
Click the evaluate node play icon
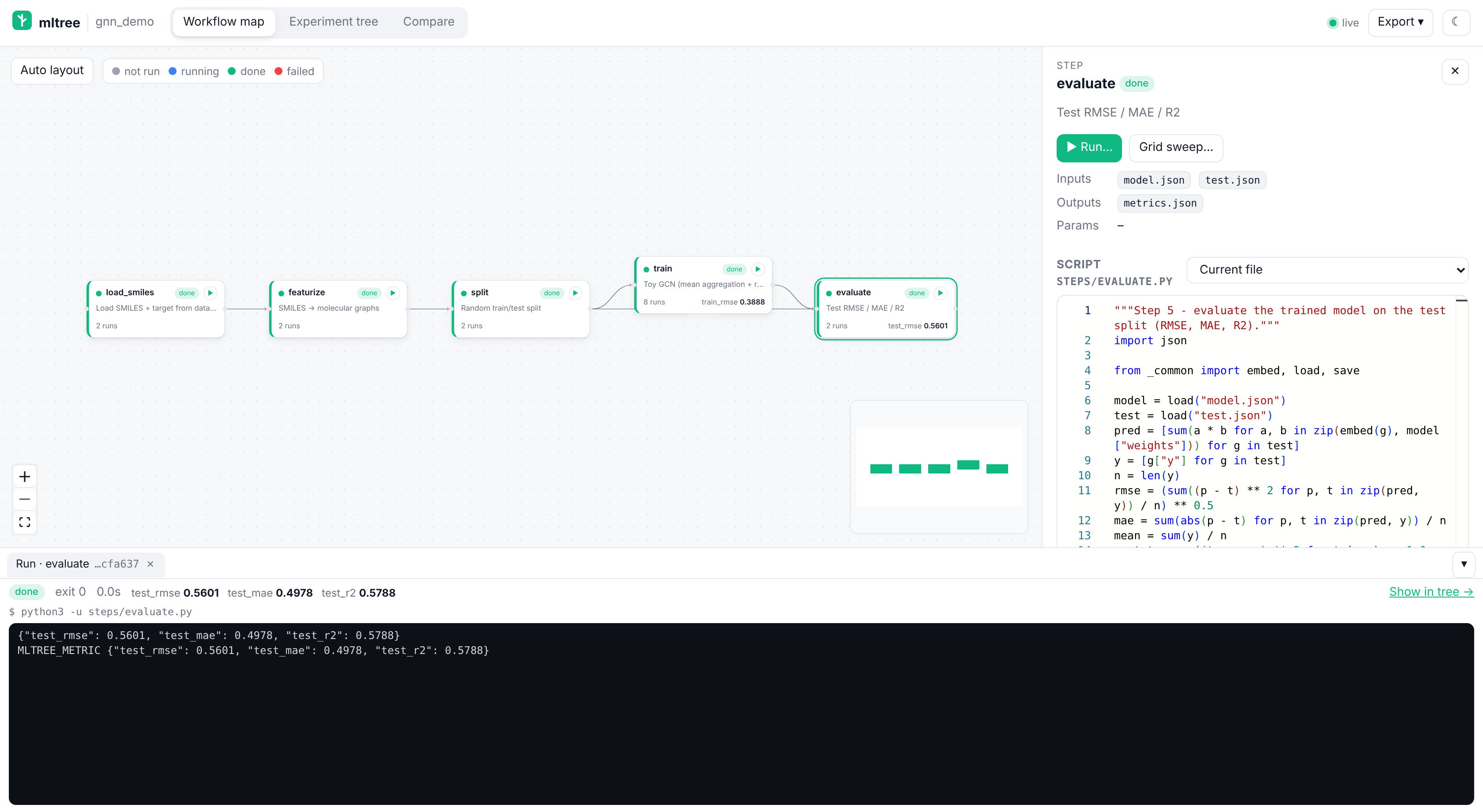coord(941,293)
